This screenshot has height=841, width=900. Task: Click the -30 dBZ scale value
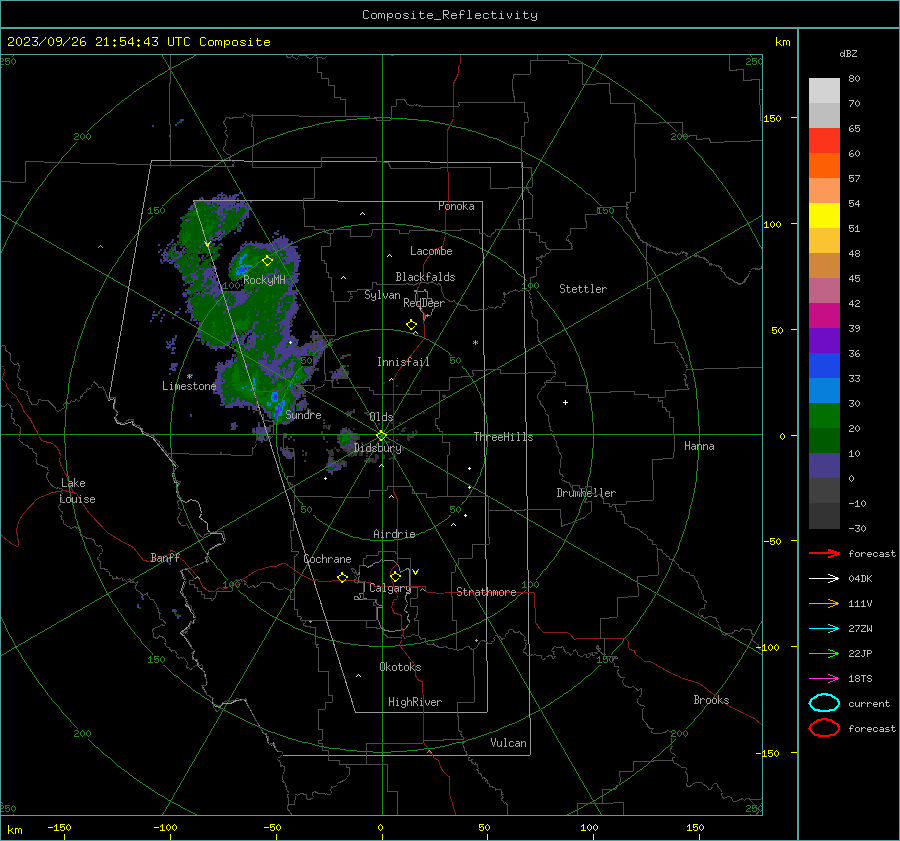click(x=857, y=528)
